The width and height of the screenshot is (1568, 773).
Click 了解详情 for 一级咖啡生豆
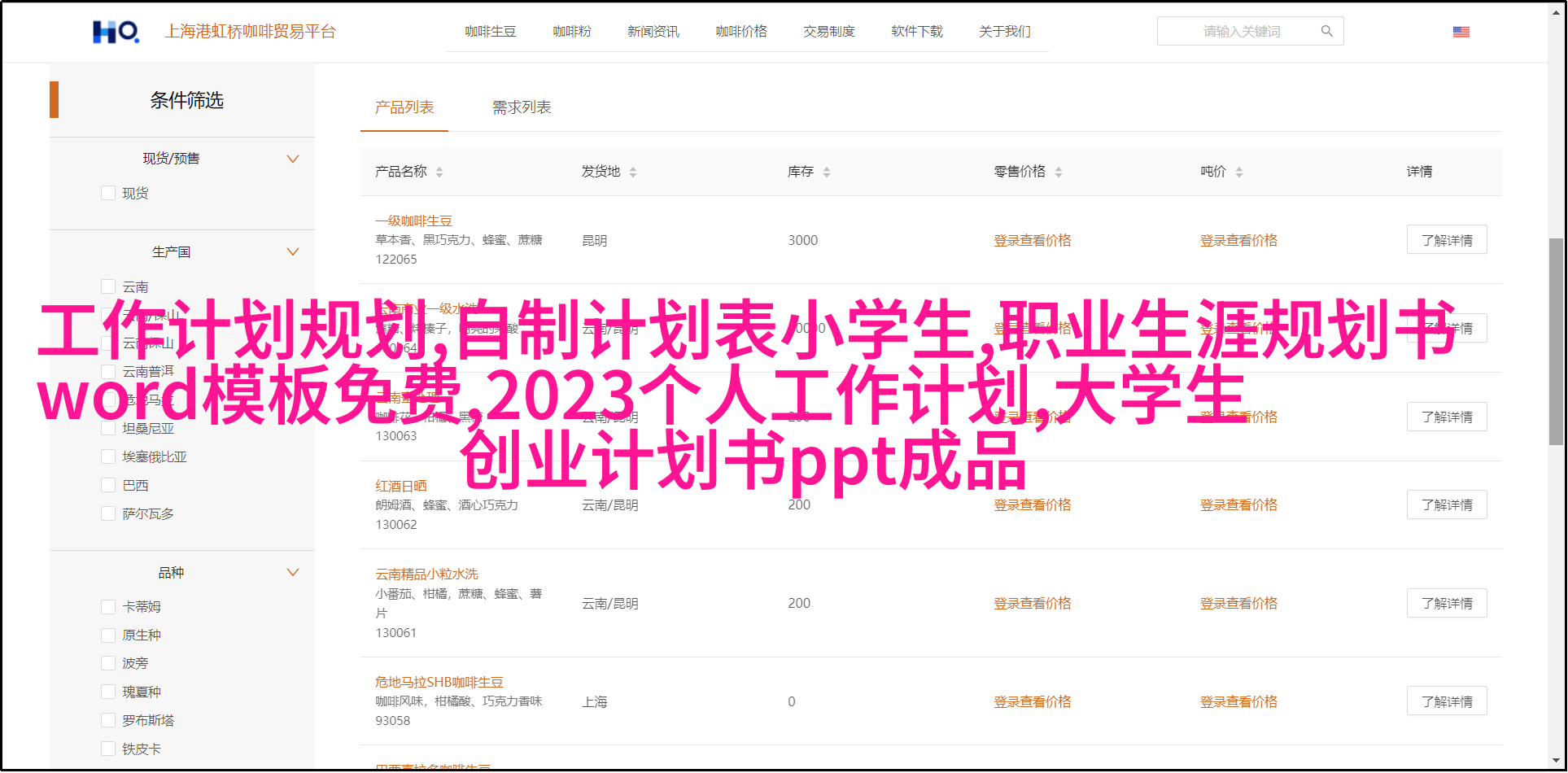1446,240
